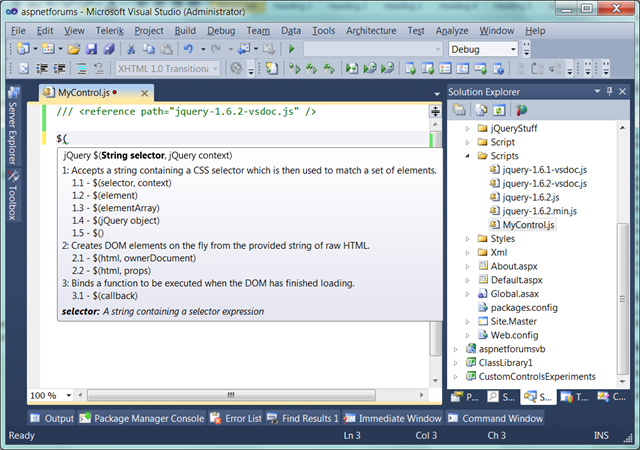640x450 pixels.
Task: Click the Undo arrow icon
Action: pos(189,49)
